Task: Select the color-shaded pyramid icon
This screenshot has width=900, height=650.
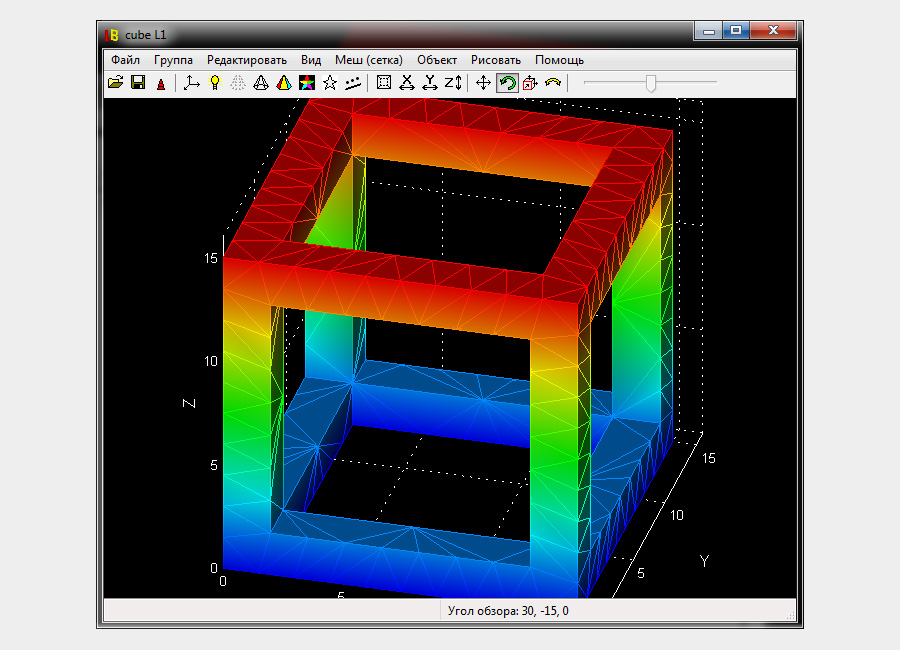Action: [x=283, y=83]
